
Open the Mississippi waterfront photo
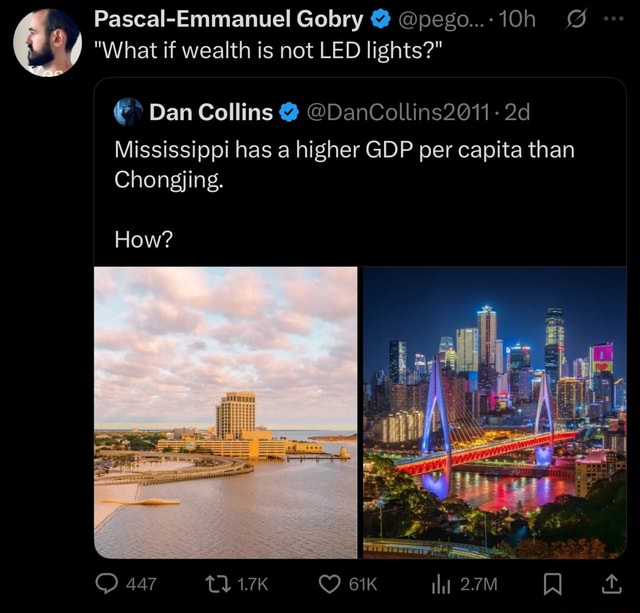(226, 411)
